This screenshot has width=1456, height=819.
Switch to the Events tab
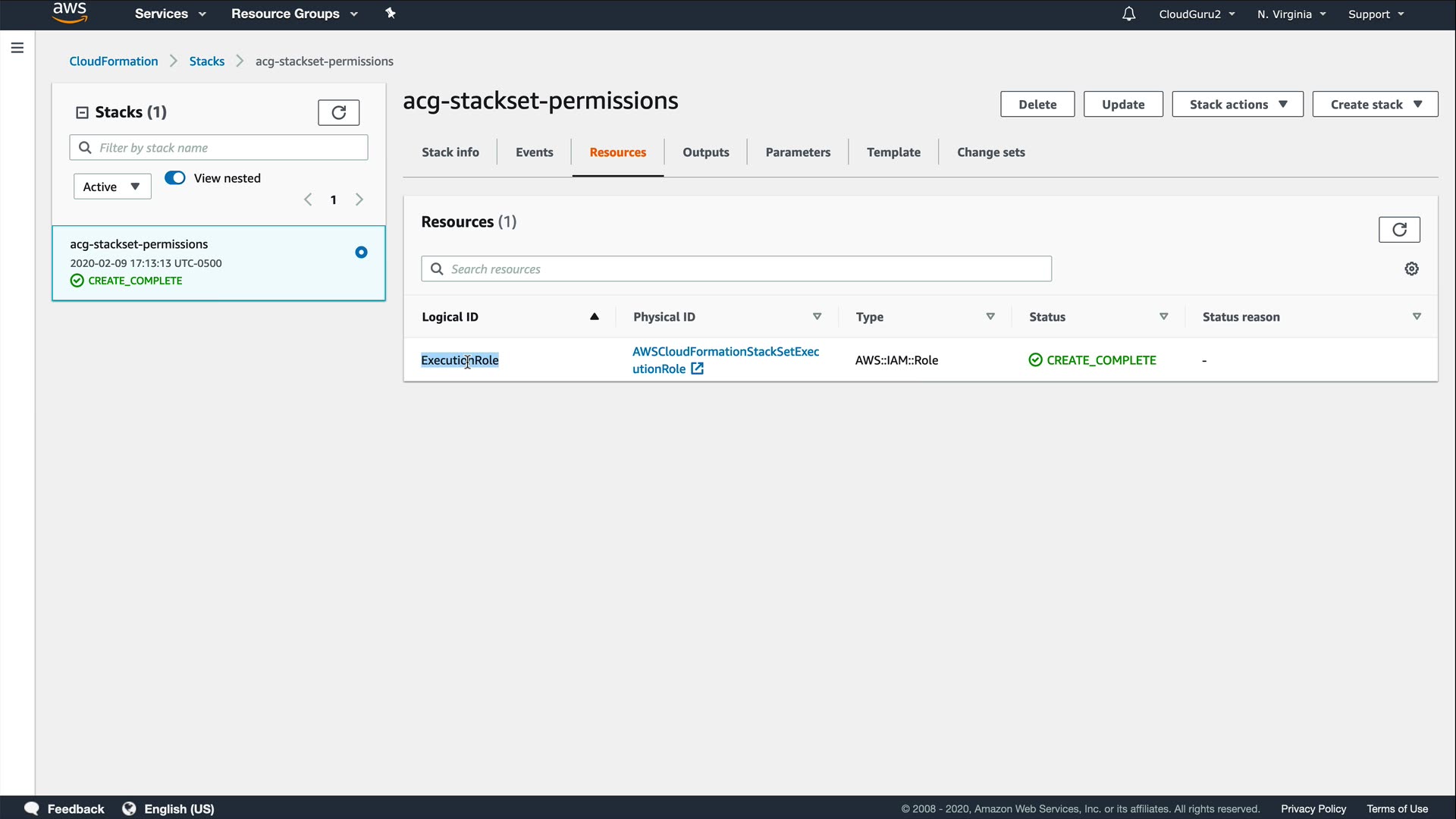pyautogui.click(x=534, y=152)
